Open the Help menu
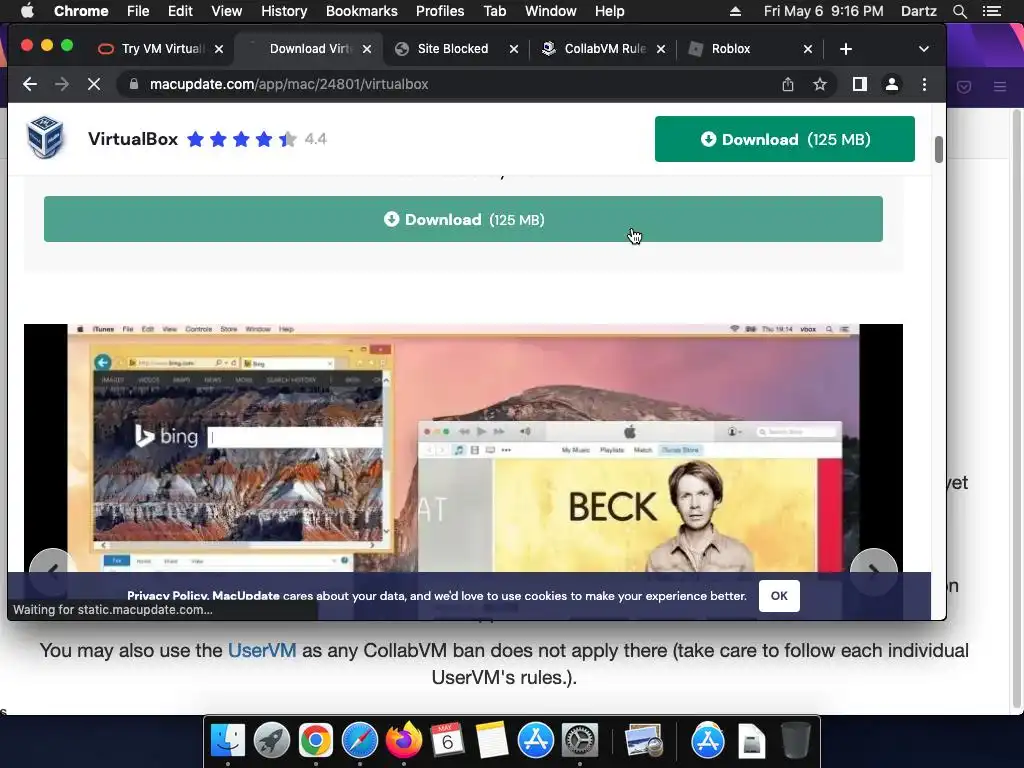Viewport: 1024px width, 768px height. point(609,11)
